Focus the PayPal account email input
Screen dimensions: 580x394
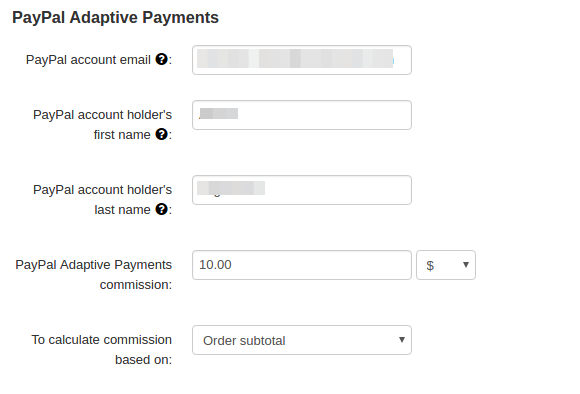[x=302, y=60]
